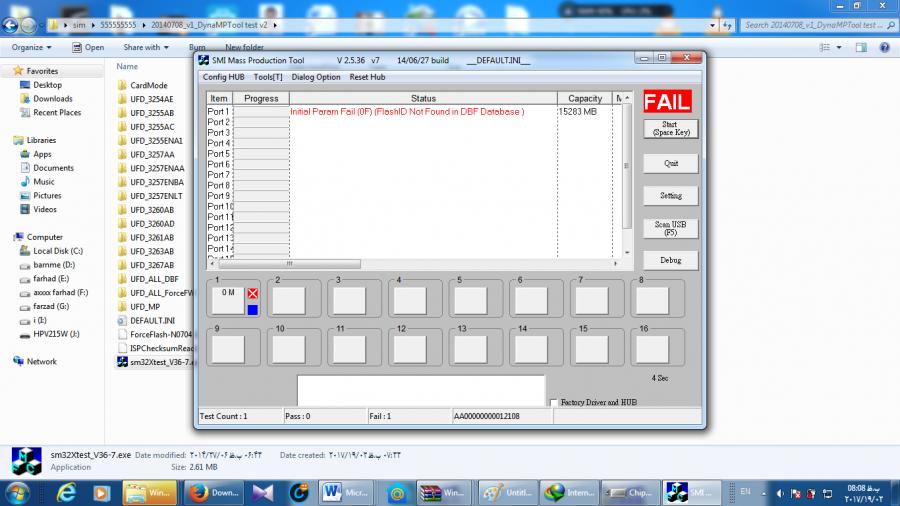The height and width of the screenshot is (506, 900).
Task: Expand the sim breadcrumb arrow
Action: click(x=93, y=25)
